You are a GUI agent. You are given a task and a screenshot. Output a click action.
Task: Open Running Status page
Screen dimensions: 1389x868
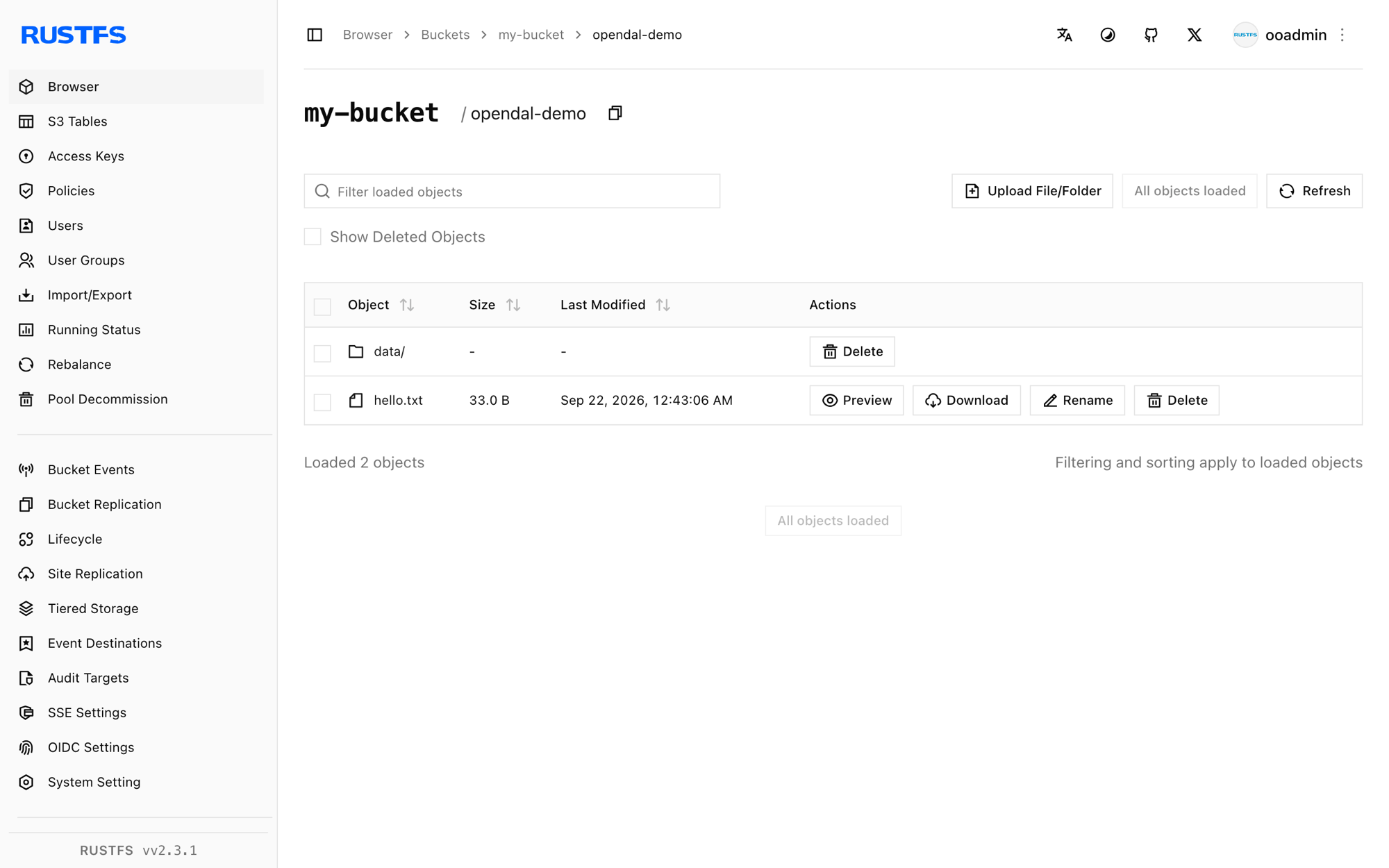pyautogui.click(x=136, y=330)
